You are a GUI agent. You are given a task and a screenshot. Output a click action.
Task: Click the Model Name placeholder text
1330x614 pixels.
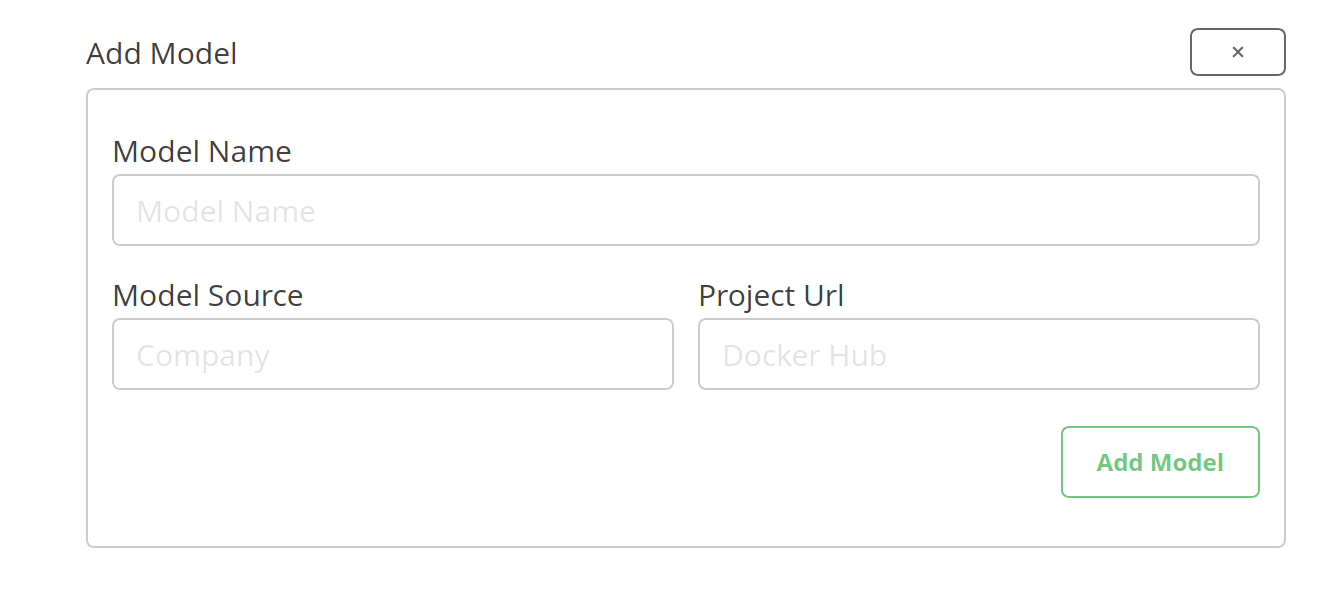(x=226, y=210)
